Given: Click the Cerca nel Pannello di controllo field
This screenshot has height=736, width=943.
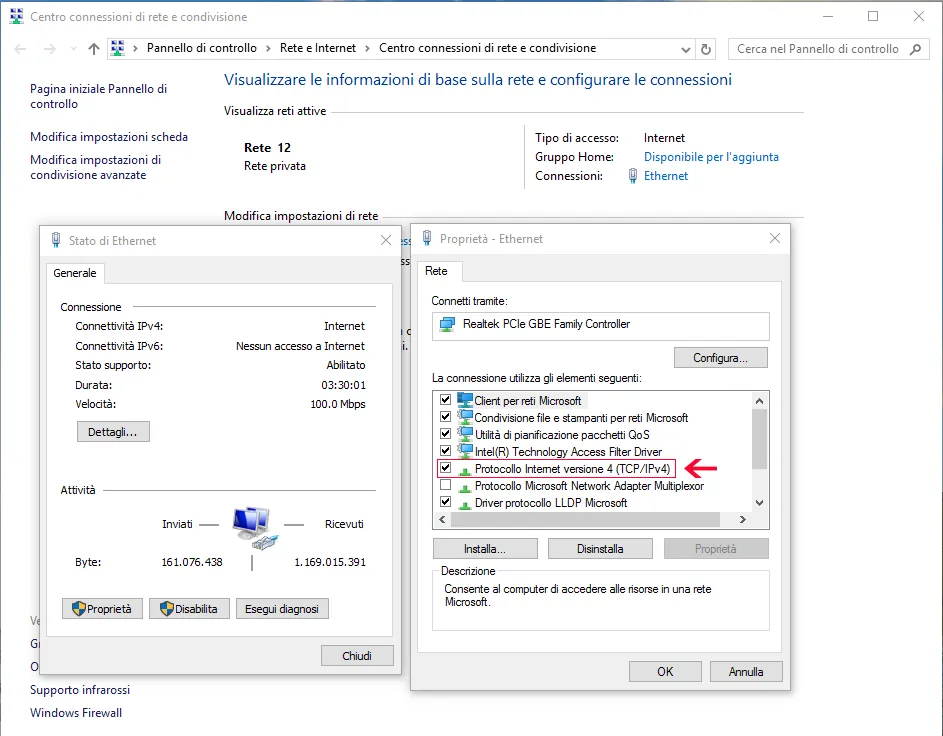Looking at the screenshot, I should (x=818, y=49).
